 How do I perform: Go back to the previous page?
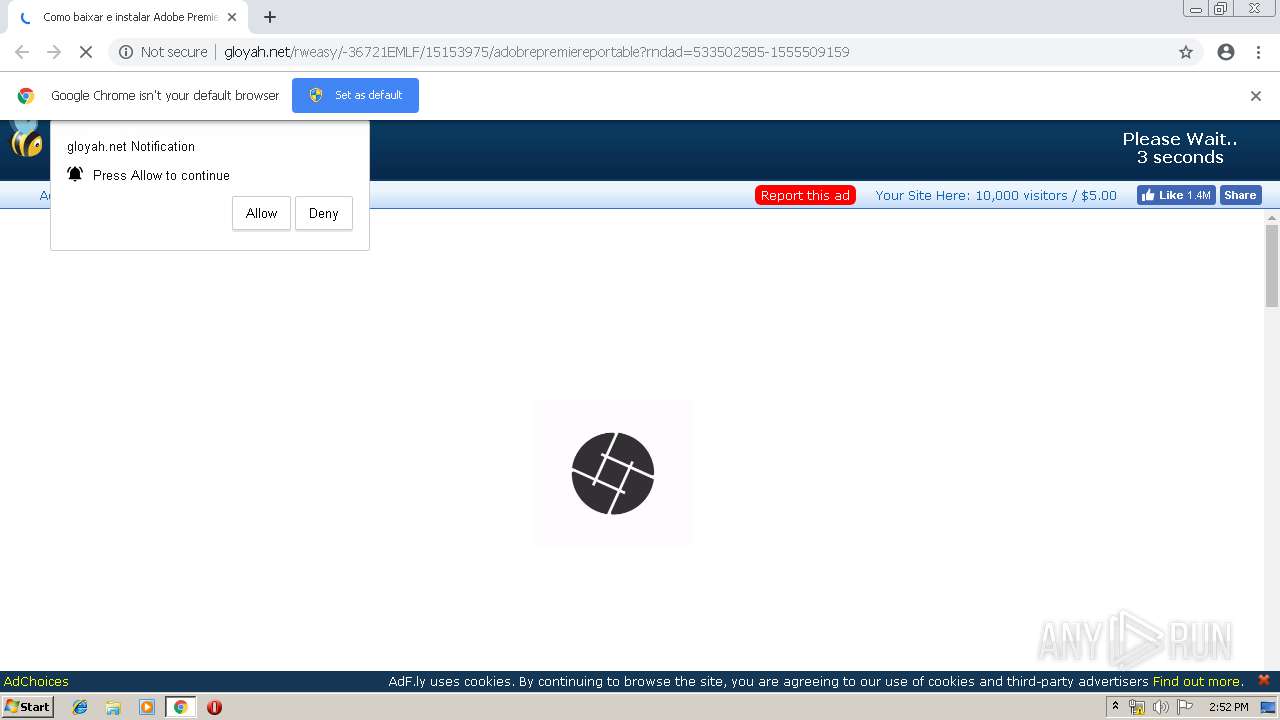coord(22,52)
